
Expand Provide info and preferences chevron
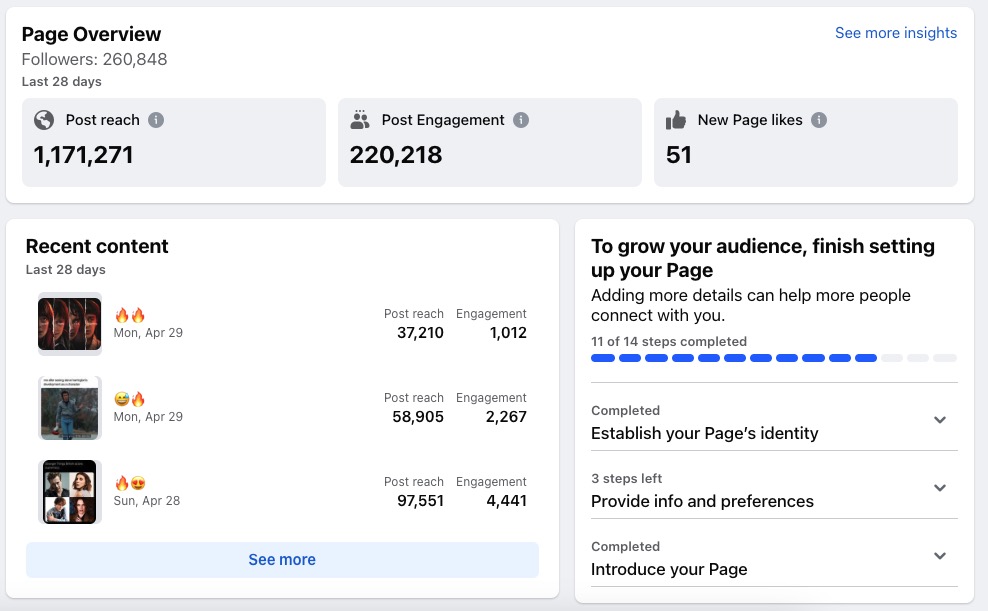(939, 488)
